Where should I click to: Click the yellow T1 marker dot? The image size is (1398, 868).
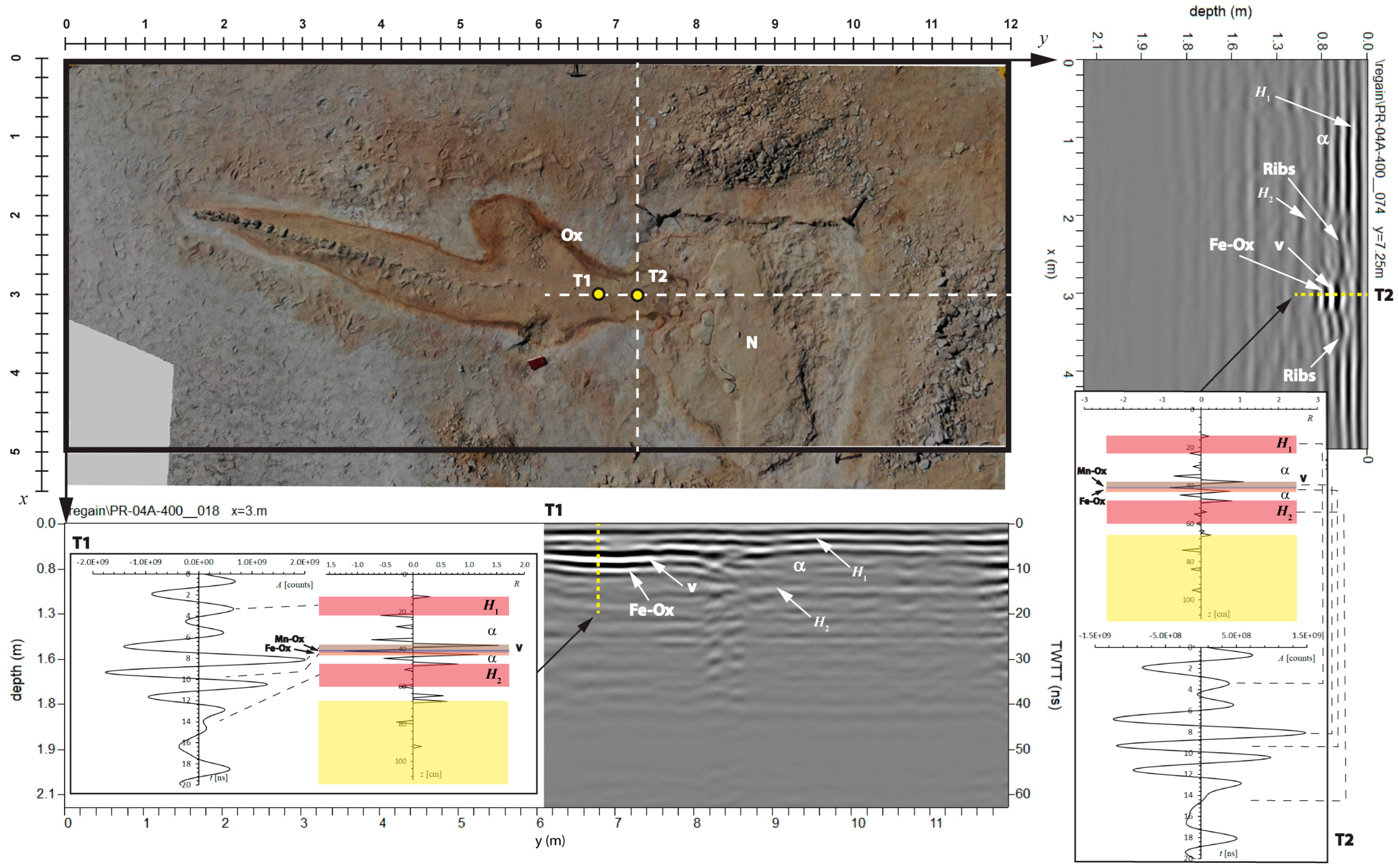pos(598,295)
